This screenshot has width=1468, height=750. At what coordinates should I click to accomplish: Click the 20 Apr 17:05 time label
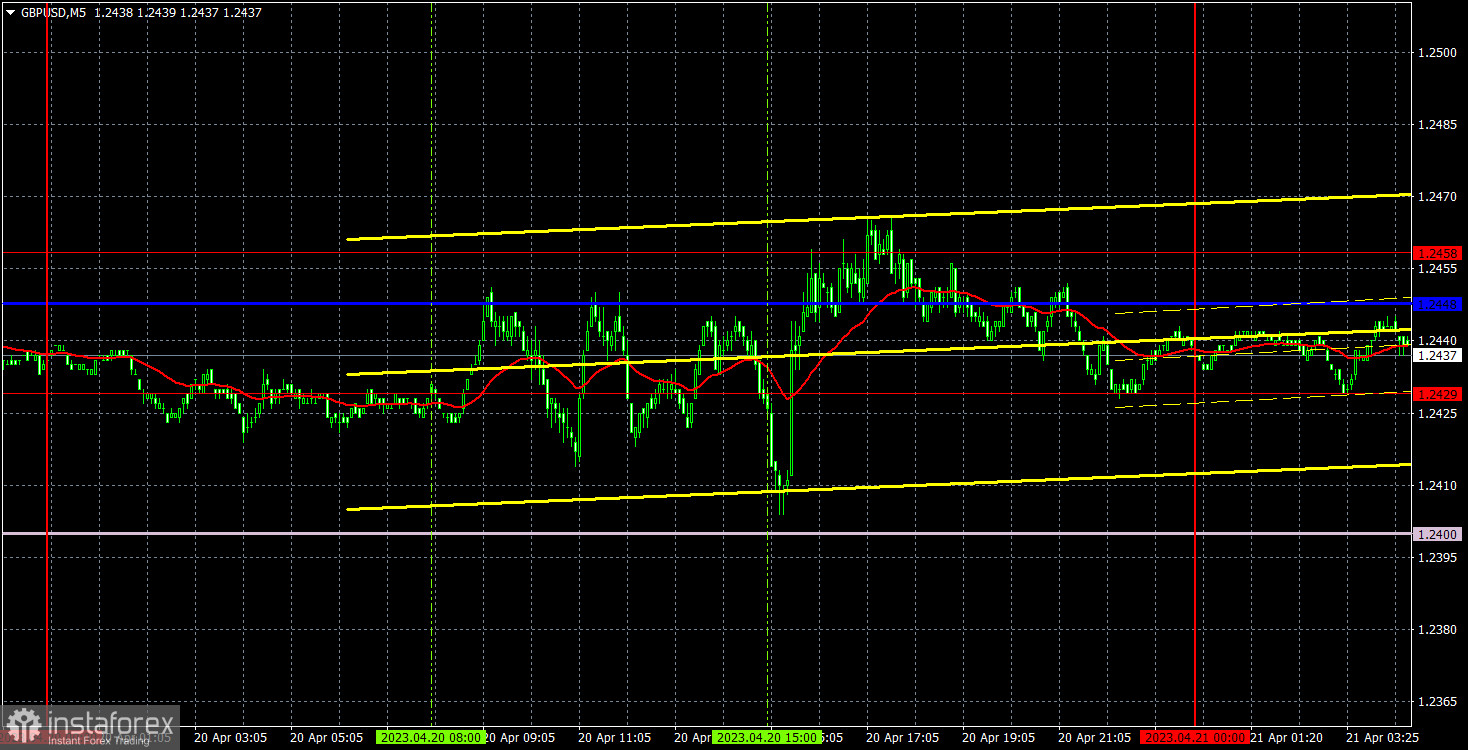tap(902, 737)
